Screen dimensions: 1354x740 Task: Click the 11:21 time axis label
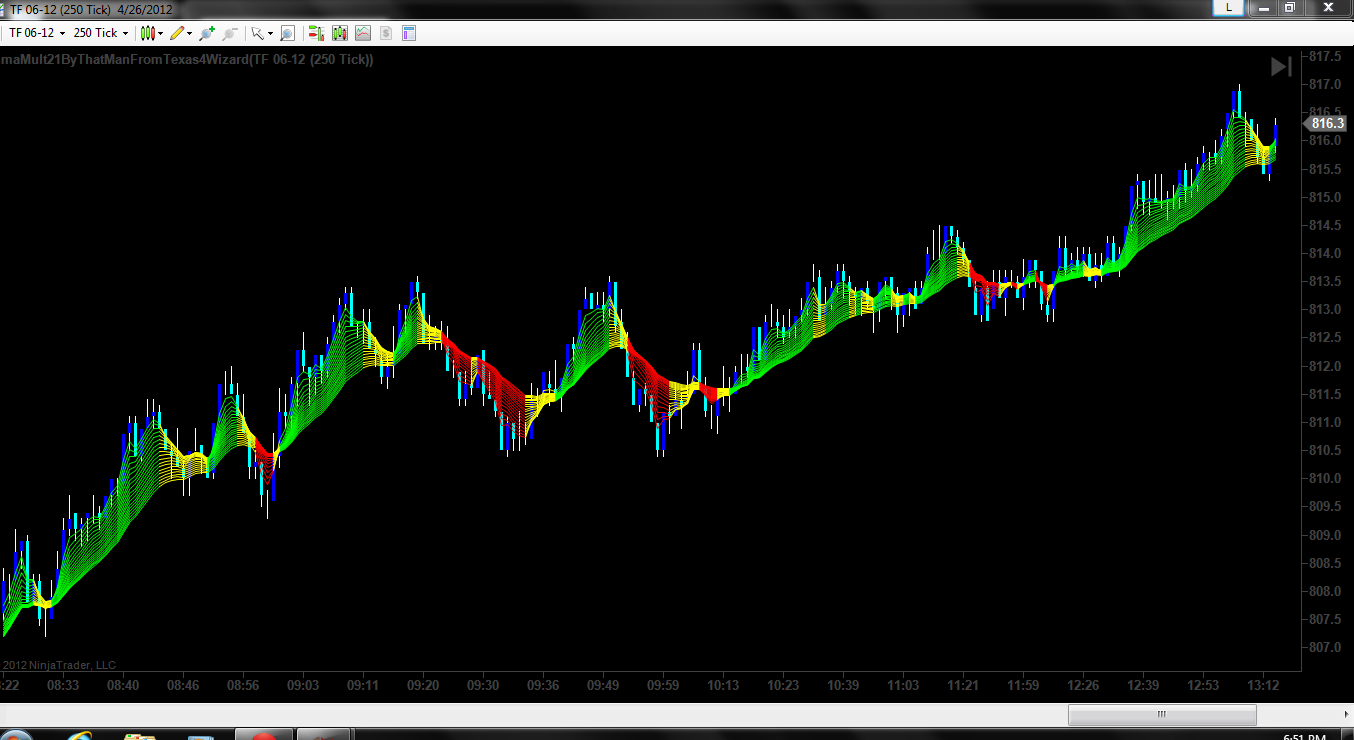tap(963, 685)
